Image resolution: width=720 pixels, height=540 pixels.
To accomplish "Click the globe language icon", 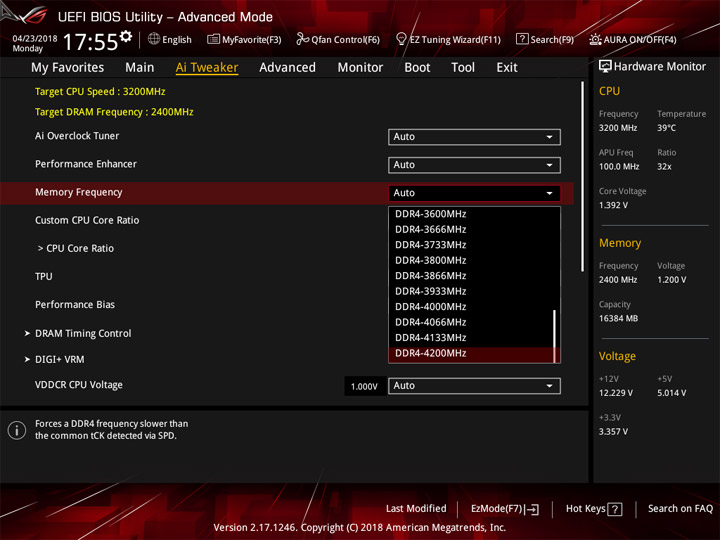I will pos(154,39).
